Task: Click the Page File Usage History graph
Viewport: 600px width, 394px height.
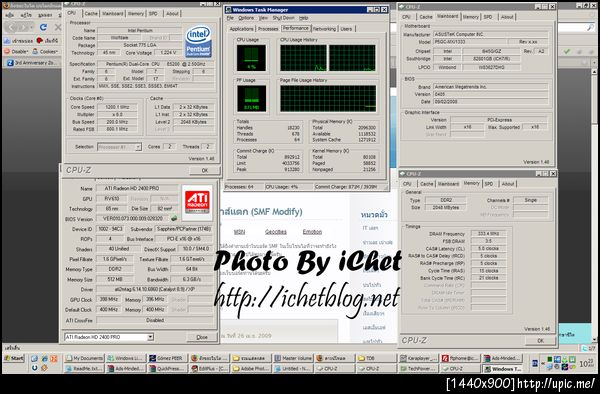Action: 328,98
